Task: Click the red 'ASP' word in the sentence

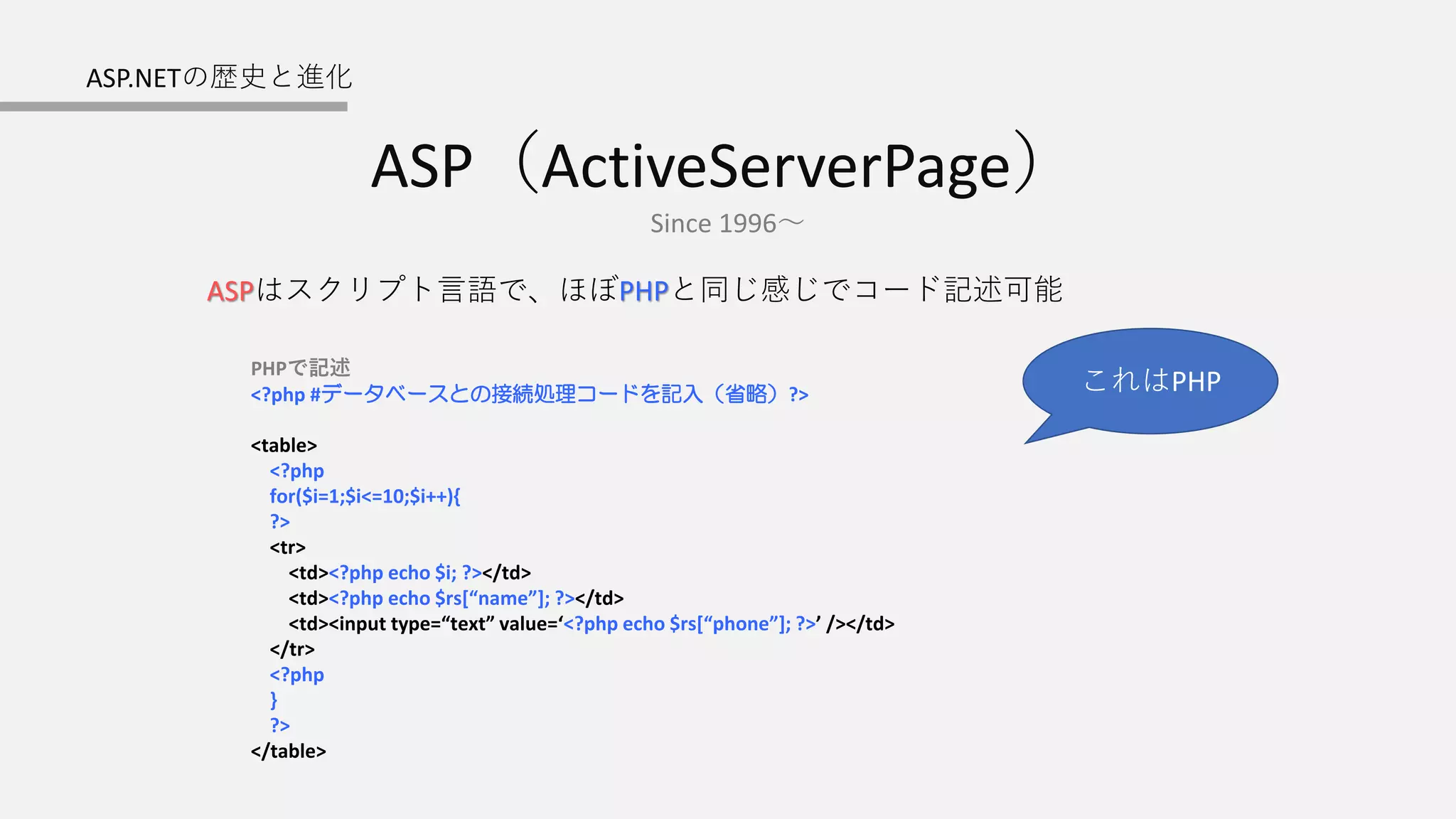Action: (230, 291)
